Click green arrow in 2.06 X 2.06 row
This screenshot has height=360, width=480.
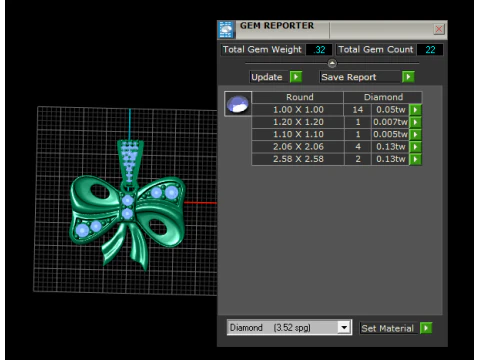tap(415, 147)
